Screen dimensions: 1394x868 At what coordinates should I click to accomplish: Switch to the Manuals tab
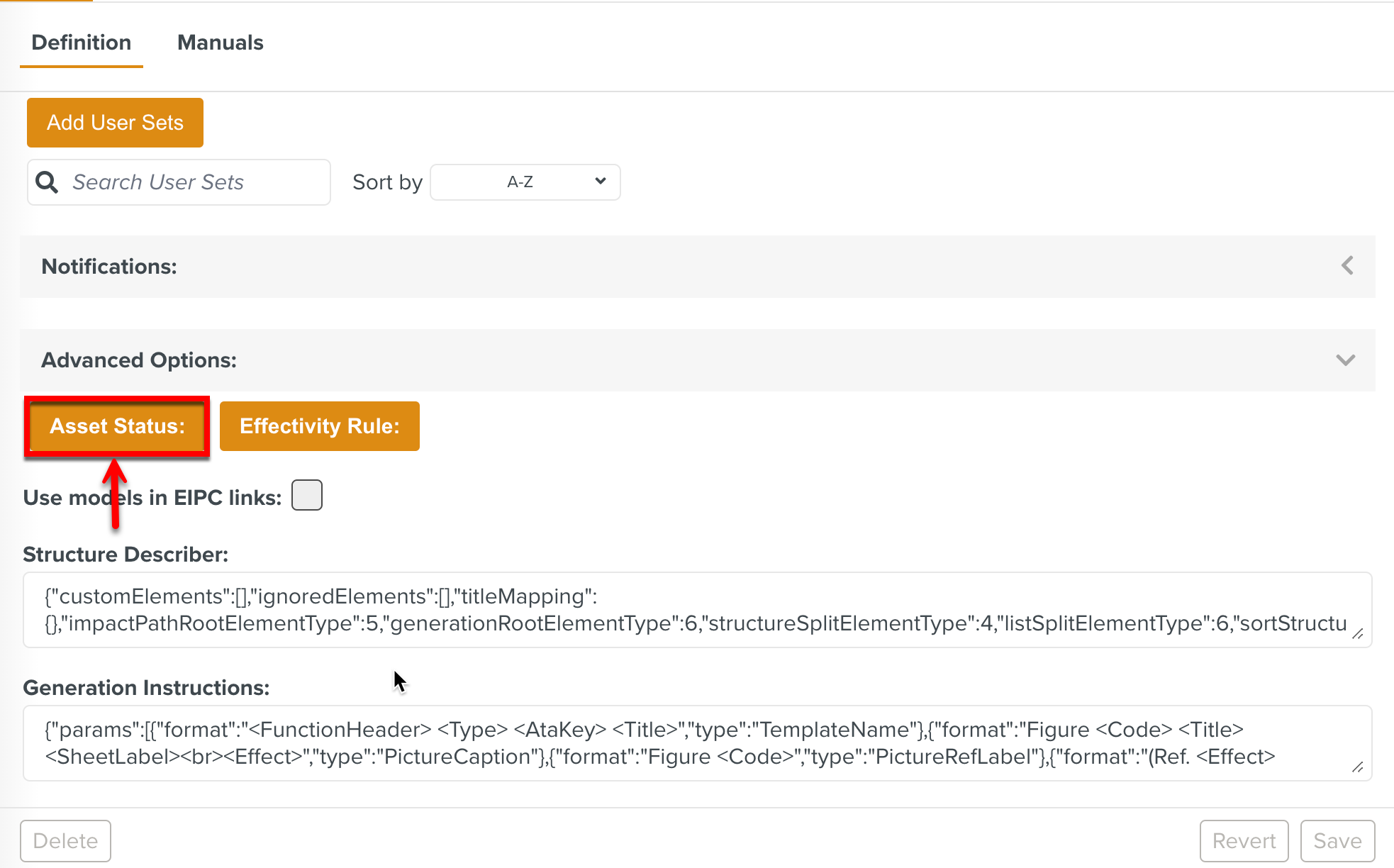click(x=220, y=43)
